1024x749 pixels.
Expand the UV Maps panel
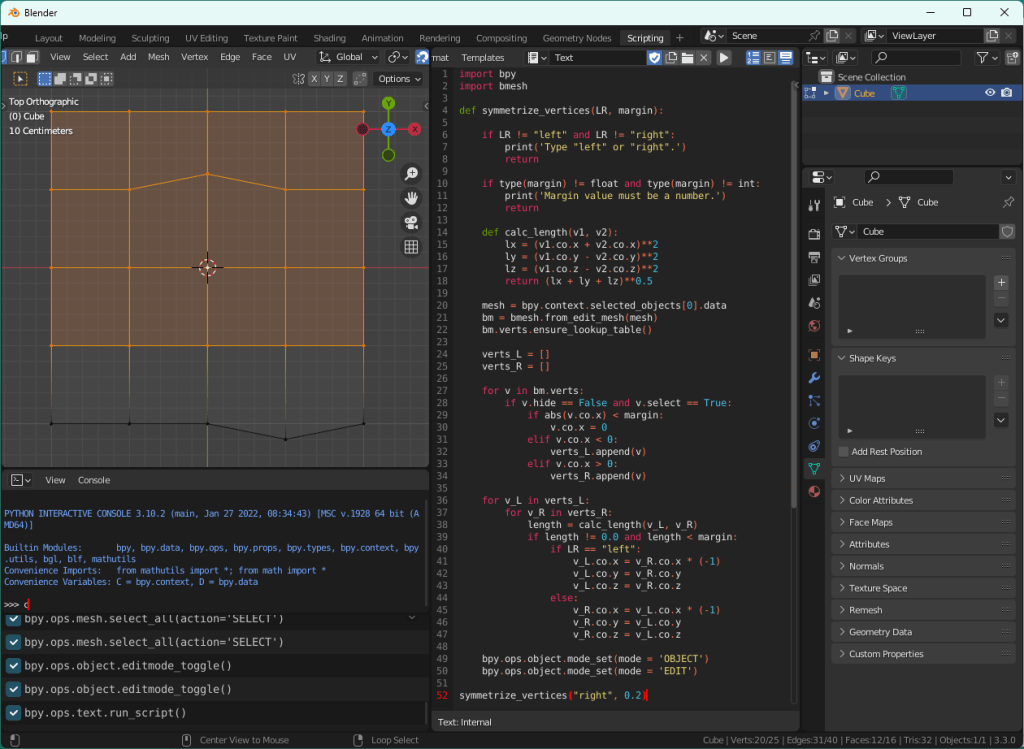coord(866,479)
